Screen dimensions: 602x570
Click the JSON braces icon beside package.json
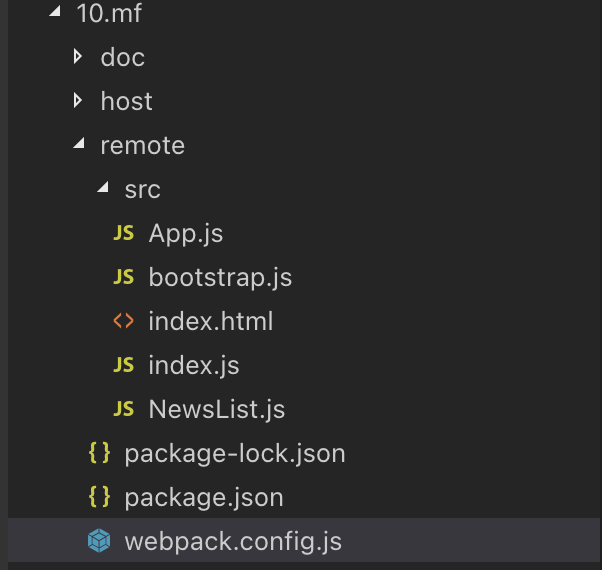pyautogui.click(x=99, y=497)
